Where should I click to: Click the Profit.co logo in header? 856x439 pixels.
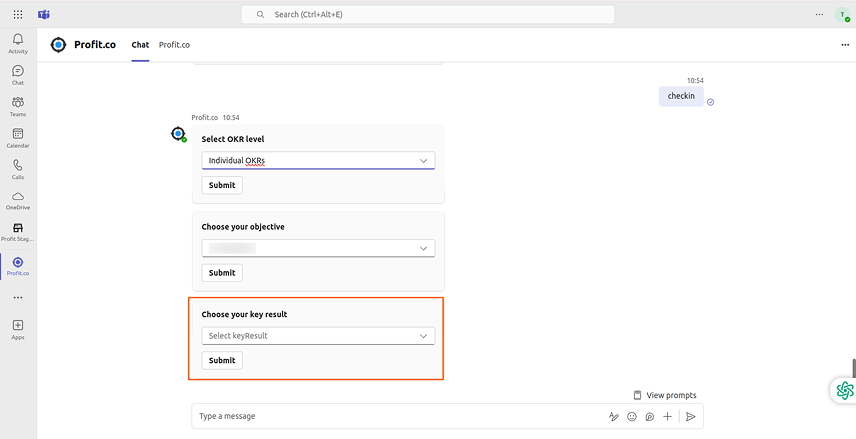click(x=58, y=45)
